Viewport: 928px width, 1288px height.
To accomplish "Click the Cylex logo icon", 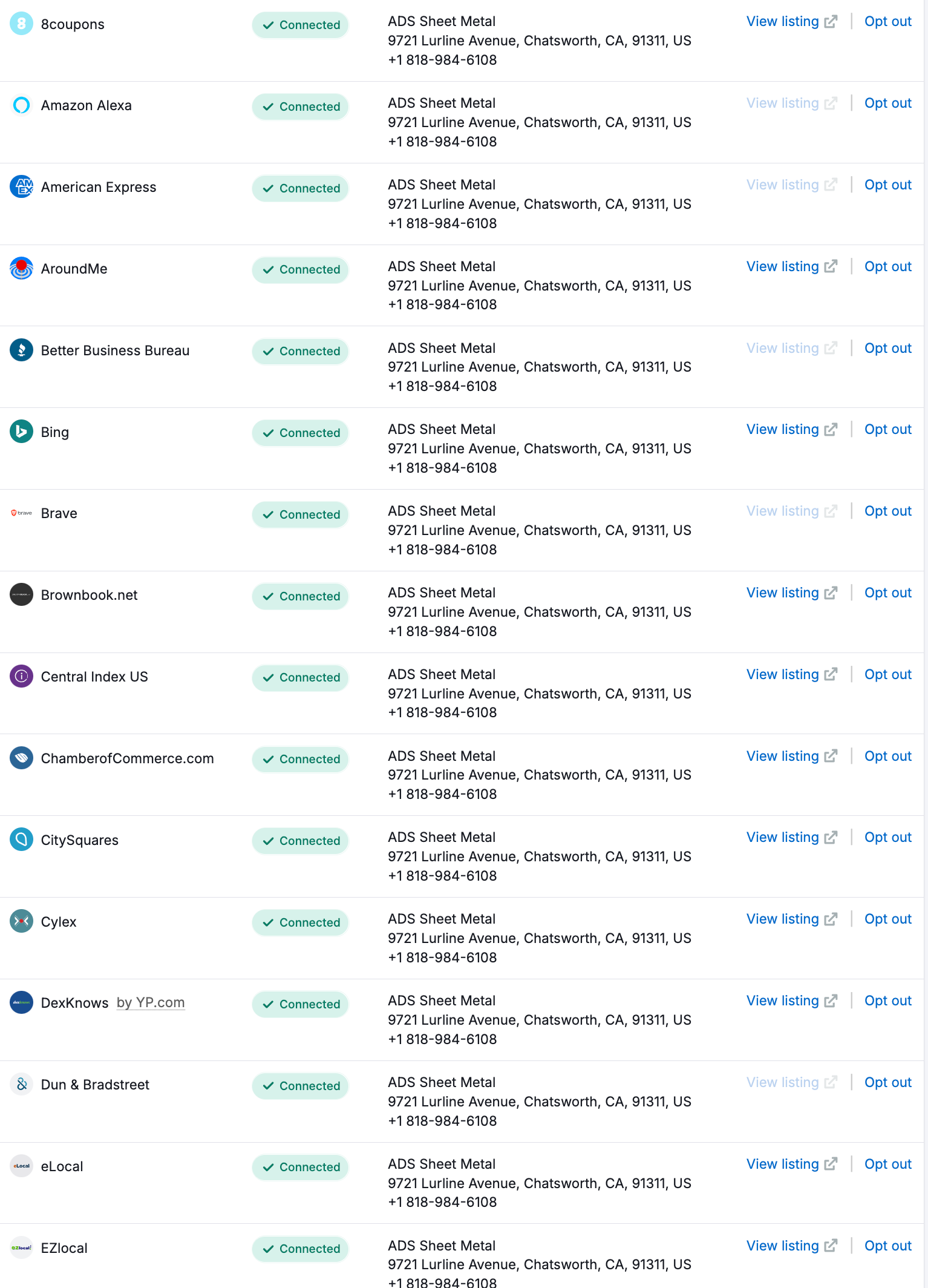I will point(21,921).
